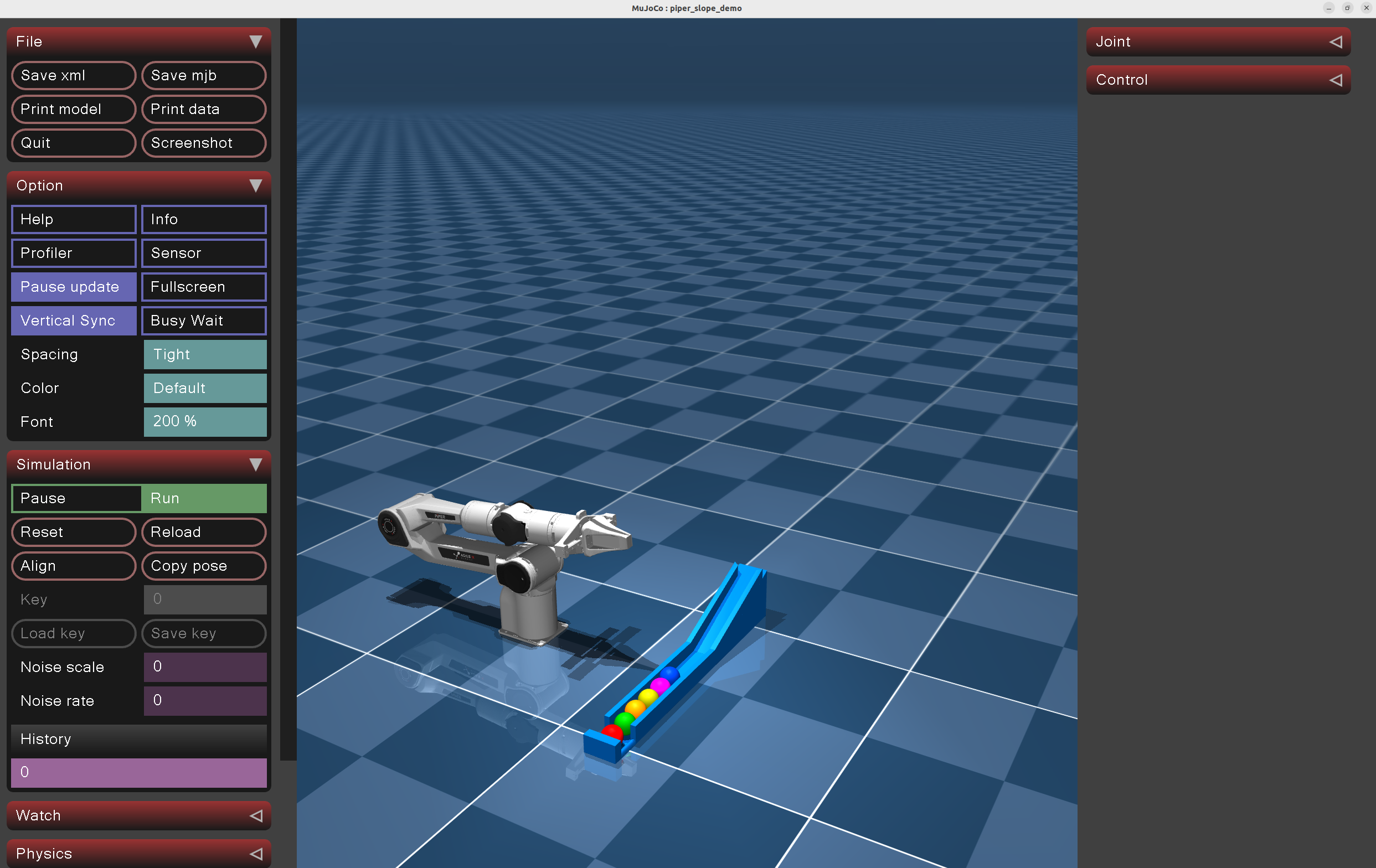
Task: Click the Save key button
Action: pyautogui.click(x=204, y=633)
